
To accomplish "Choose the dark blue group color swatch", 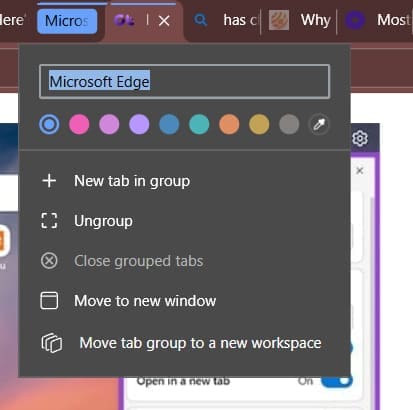I will point(169,124).
